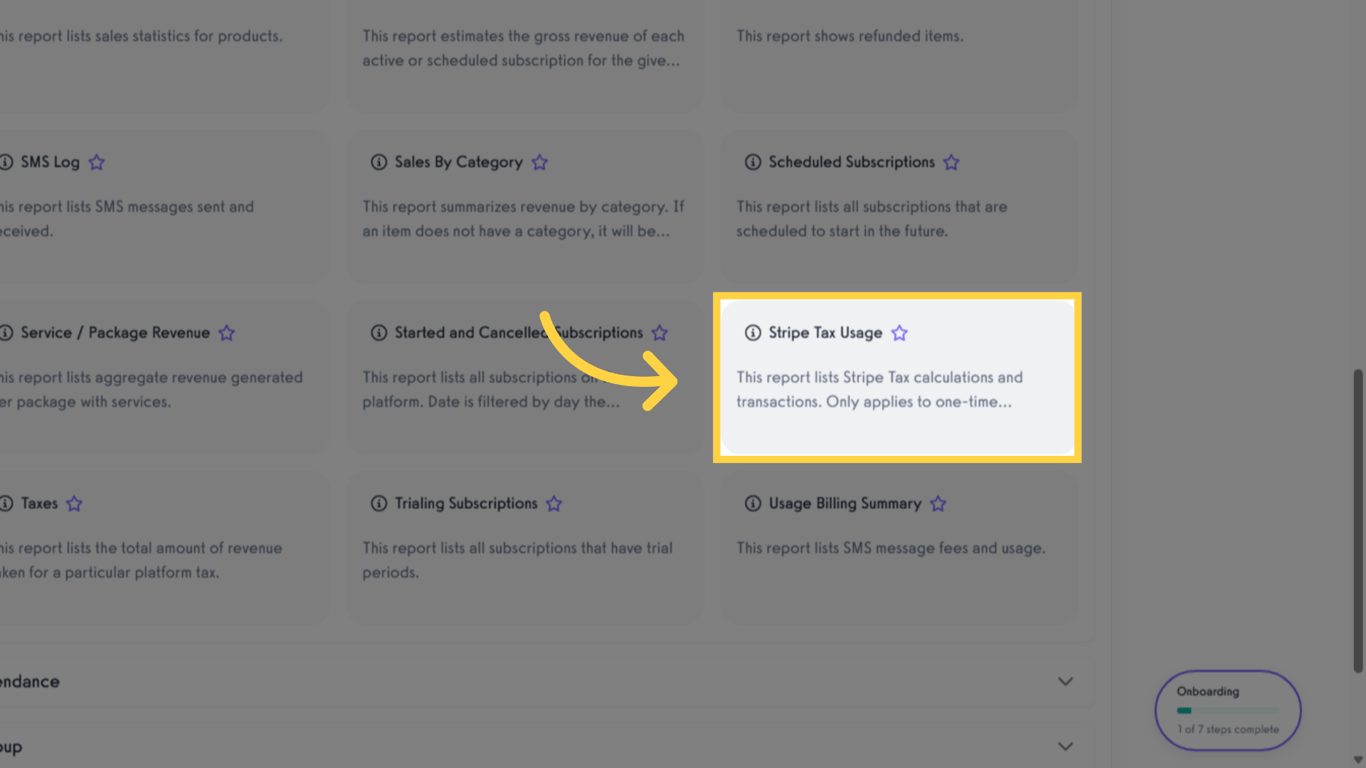Click the onboarding progress bar
Viewport: 1366px width, 768px height.
(1230, 710)
